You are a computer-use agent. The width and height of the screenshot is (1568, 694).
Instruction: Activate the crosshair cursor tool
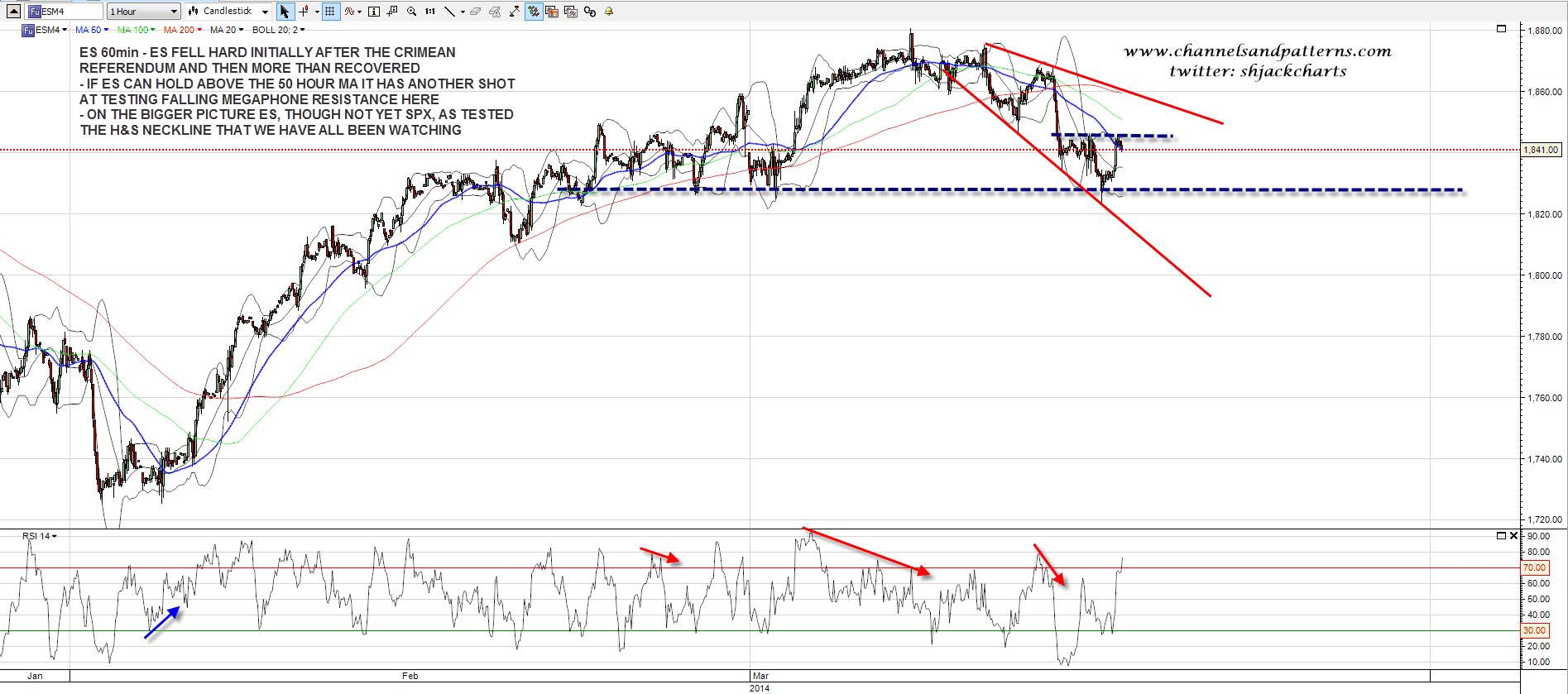click(x=304, y=12)
